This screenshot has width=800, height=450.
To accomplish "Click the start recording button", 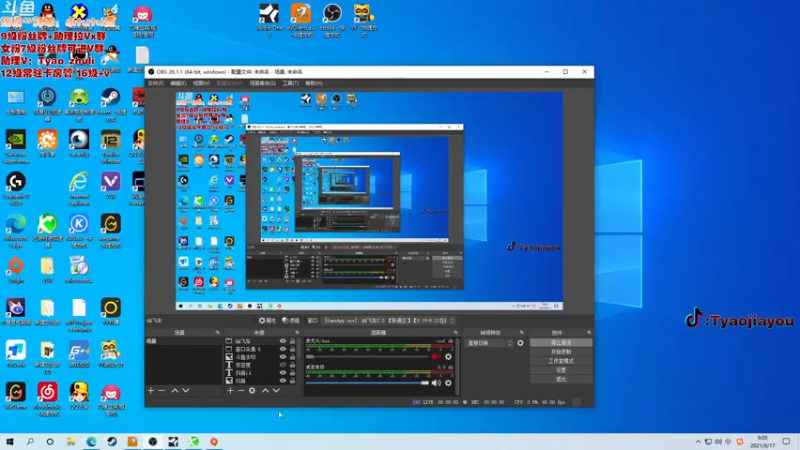I will point(561,352).
